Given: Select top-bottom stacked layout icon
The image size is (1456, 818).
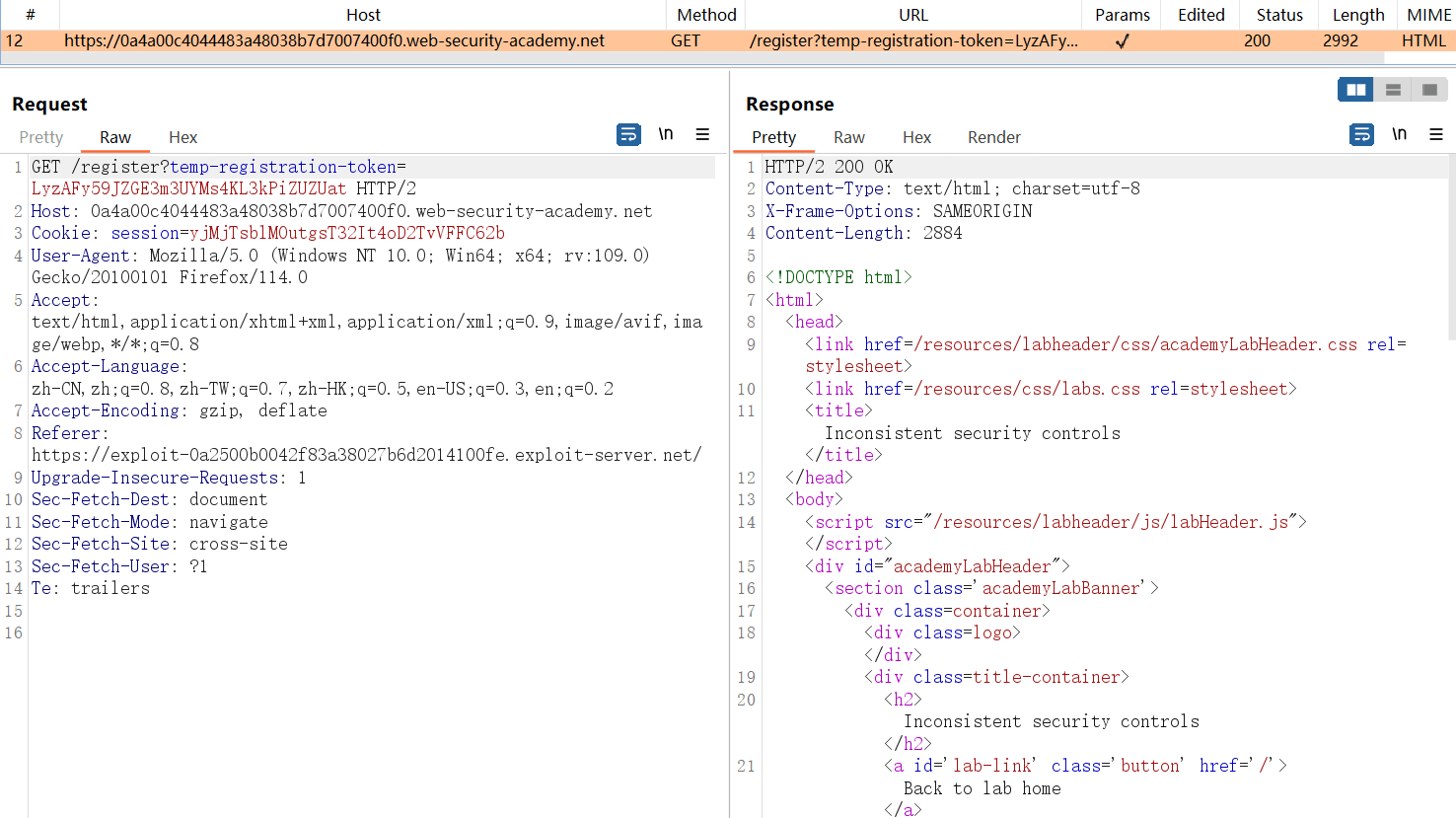Looking at the screenshot, I should [1393, 90].
